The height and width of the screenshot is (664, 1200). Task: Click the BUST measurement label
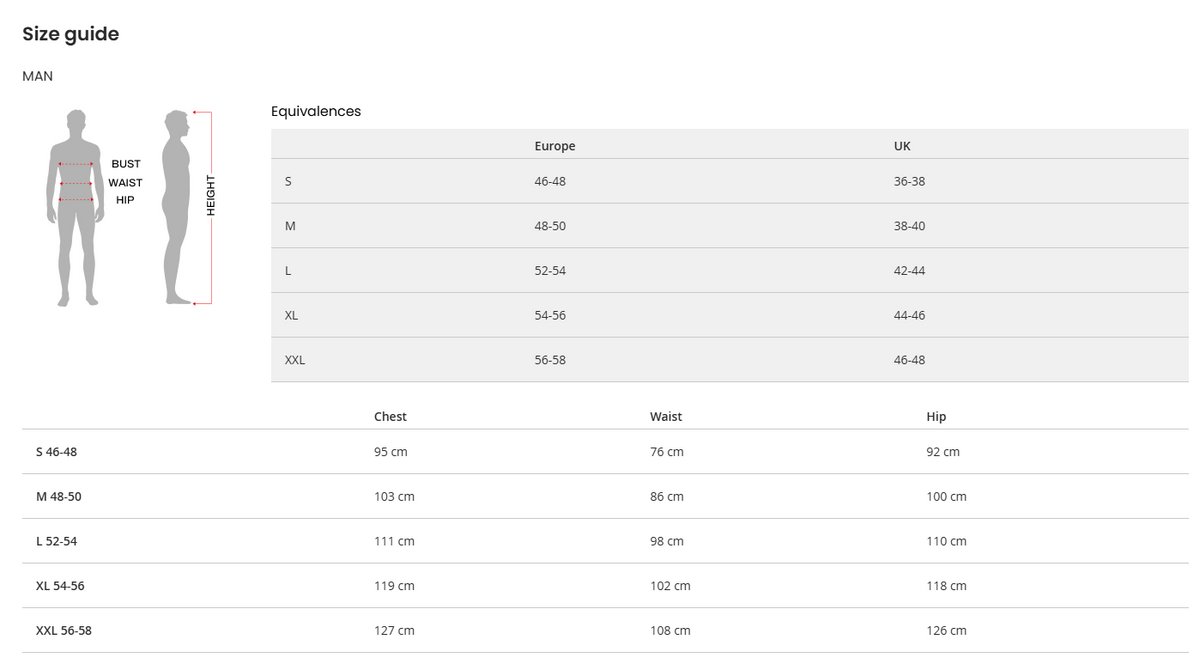coord(126,164)
